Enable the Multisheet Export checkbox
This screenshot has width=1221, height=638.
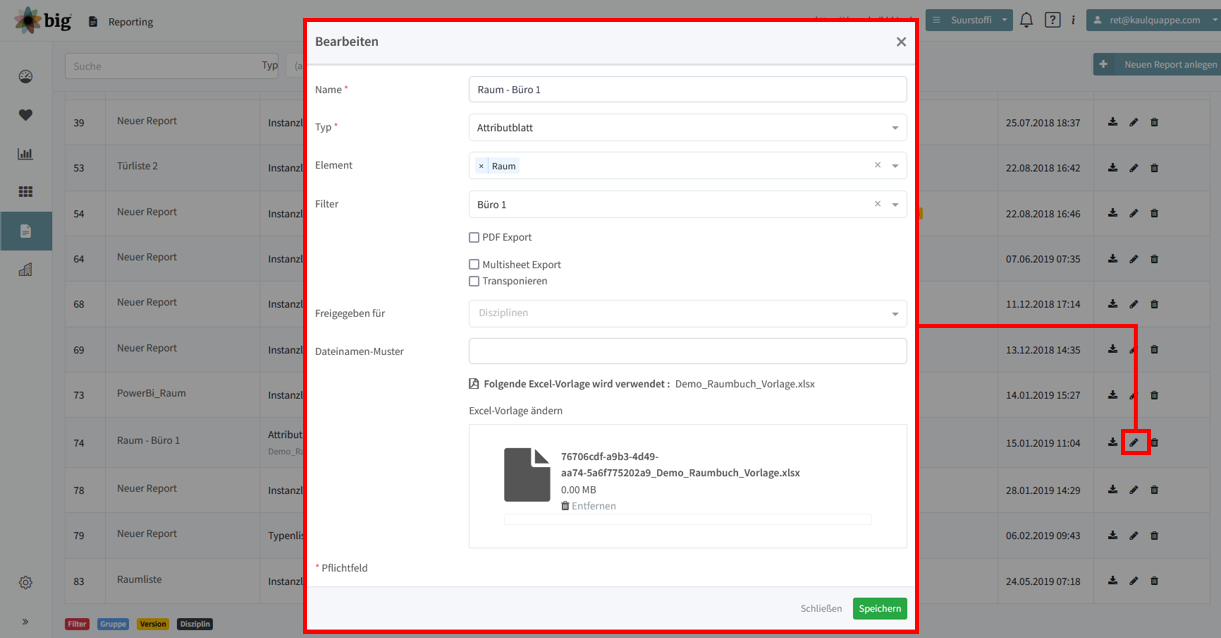click(x=474, y=265)
